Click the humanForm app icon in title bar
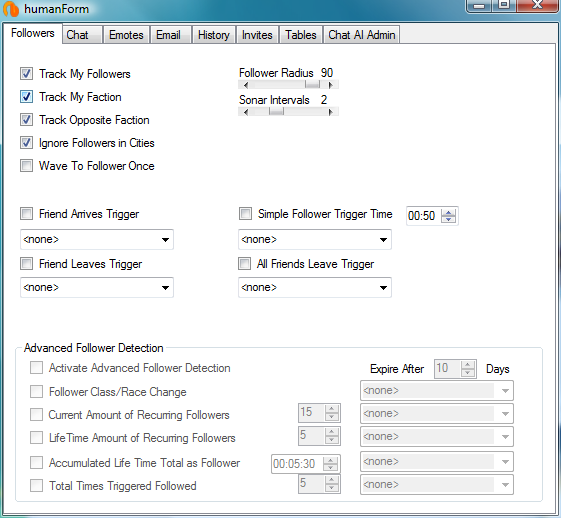561x518 pixels. [x=11, y=9]
